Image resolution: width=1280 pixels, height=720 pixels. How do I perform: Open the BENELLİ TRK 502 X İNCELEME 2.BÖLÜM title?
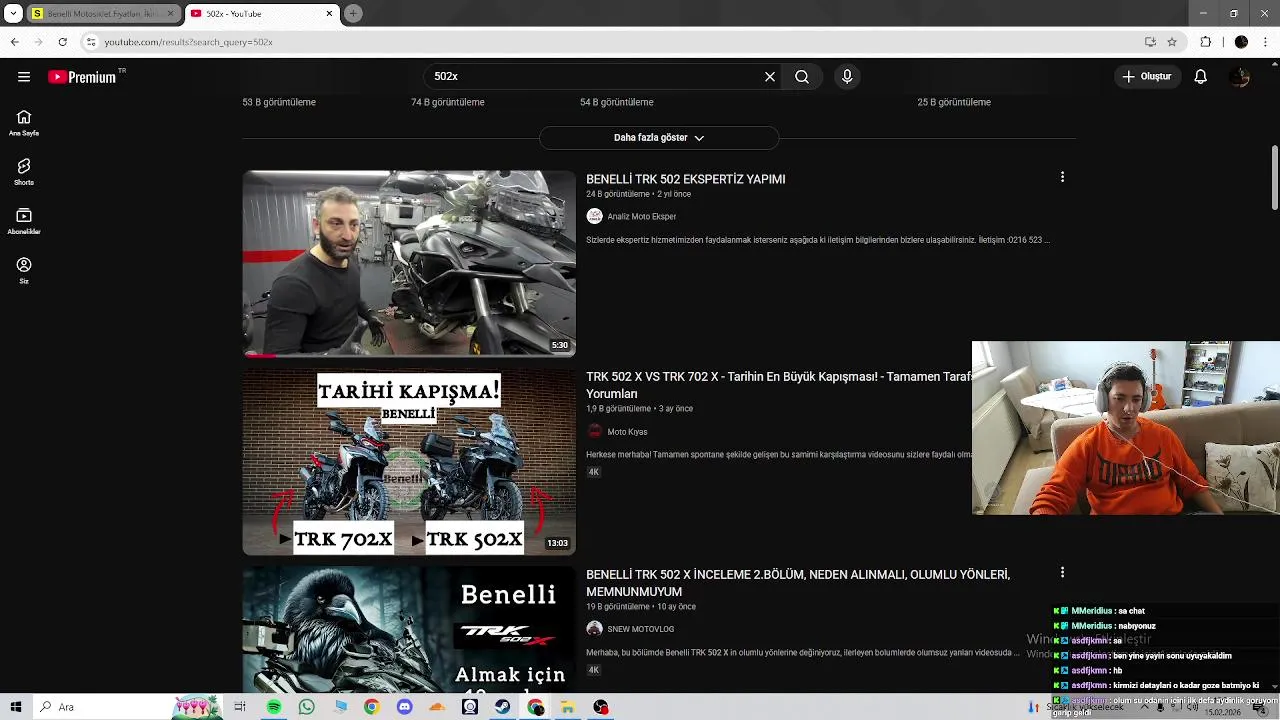point(798,583)
